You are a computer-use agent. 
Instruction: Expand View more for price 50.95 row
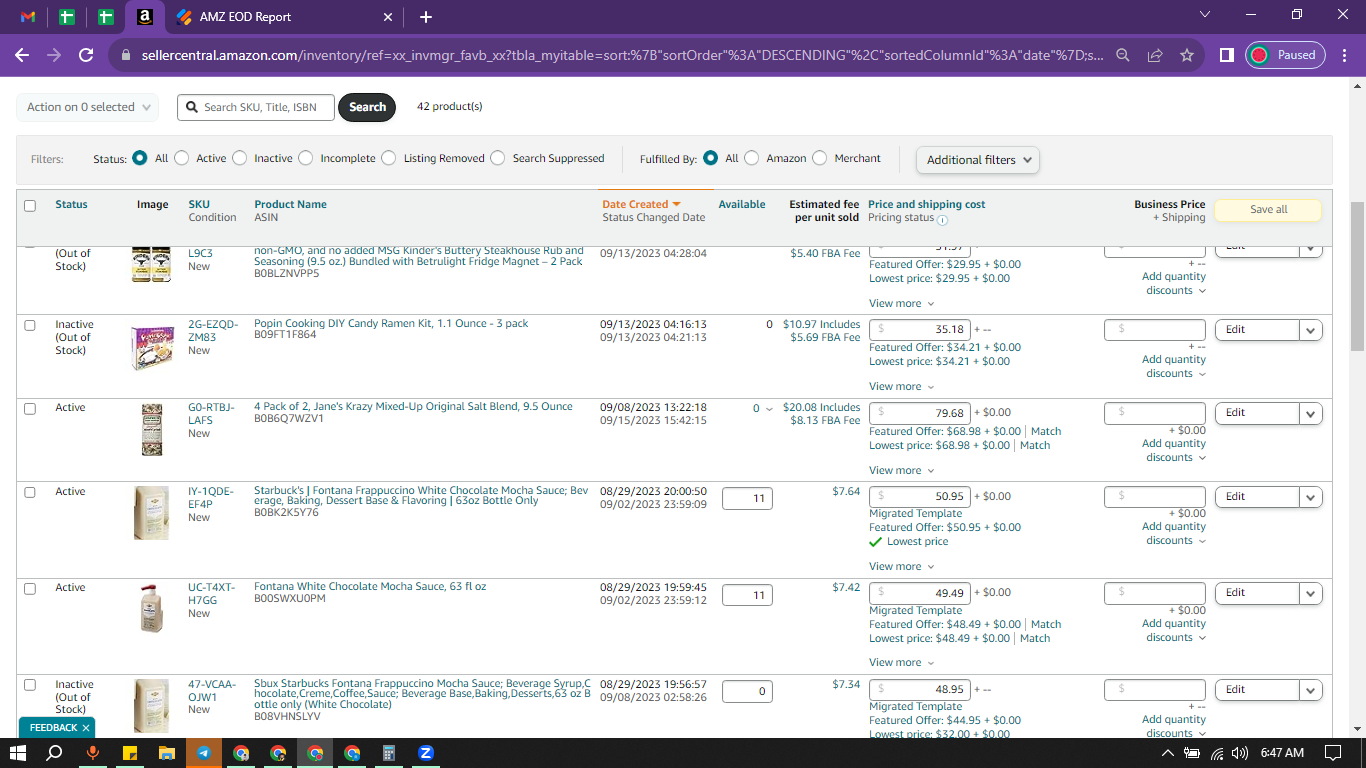(x=901, y=567)
